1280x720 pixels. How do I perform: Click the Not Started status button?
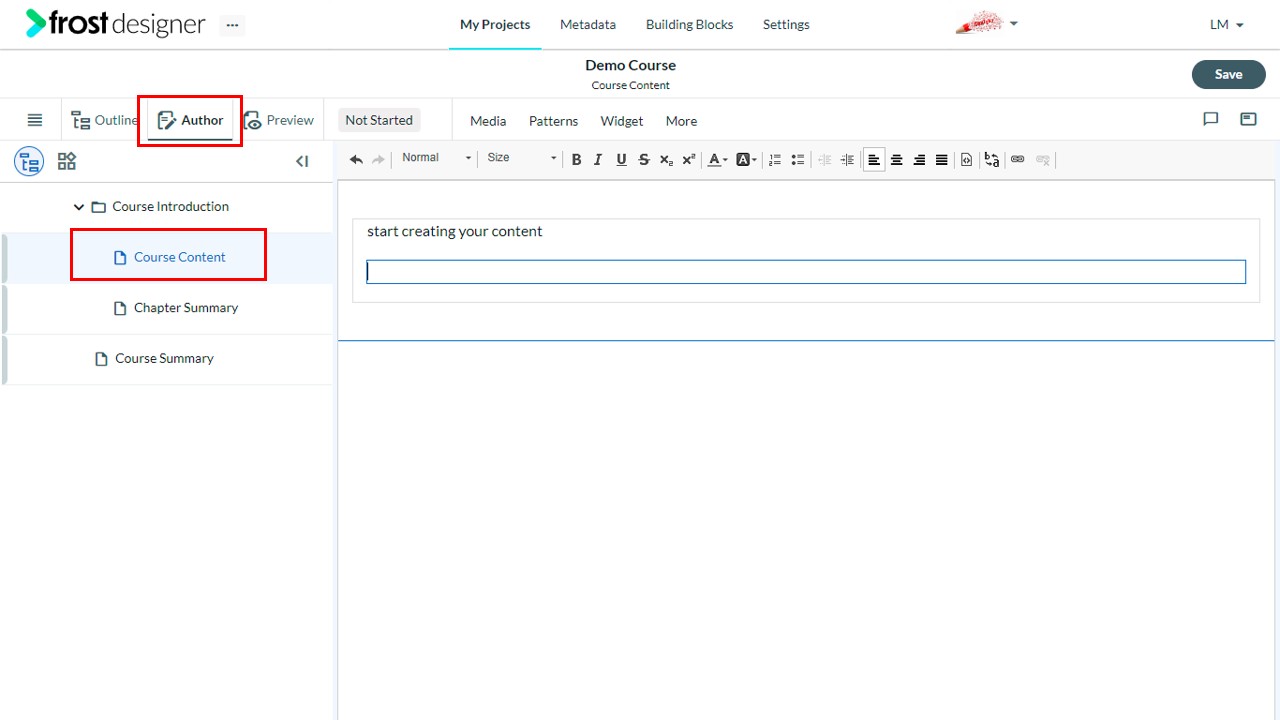point(379,120)
